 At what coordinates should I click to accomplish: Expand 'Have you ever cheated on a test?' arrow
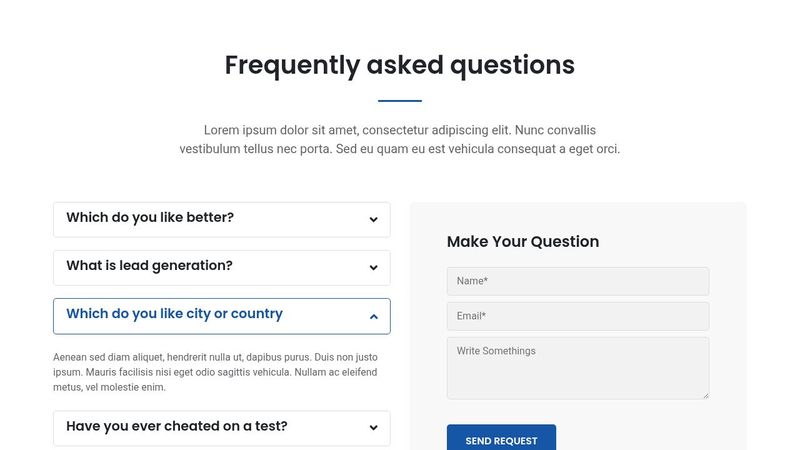[x=373, y=428]
